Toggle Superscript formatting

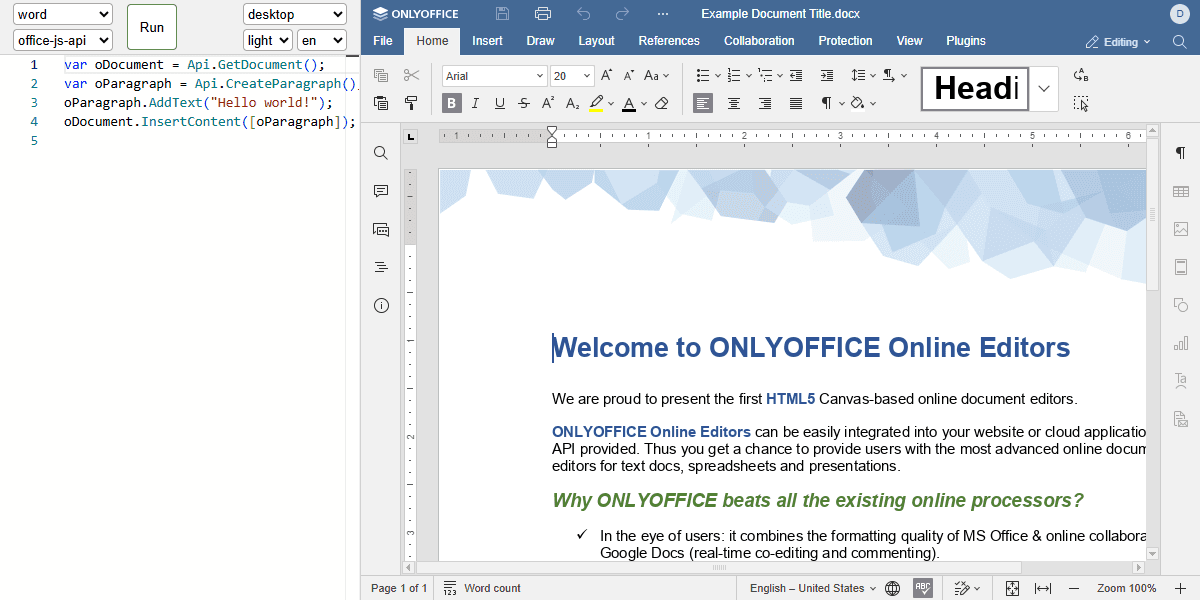pos(548,103)
